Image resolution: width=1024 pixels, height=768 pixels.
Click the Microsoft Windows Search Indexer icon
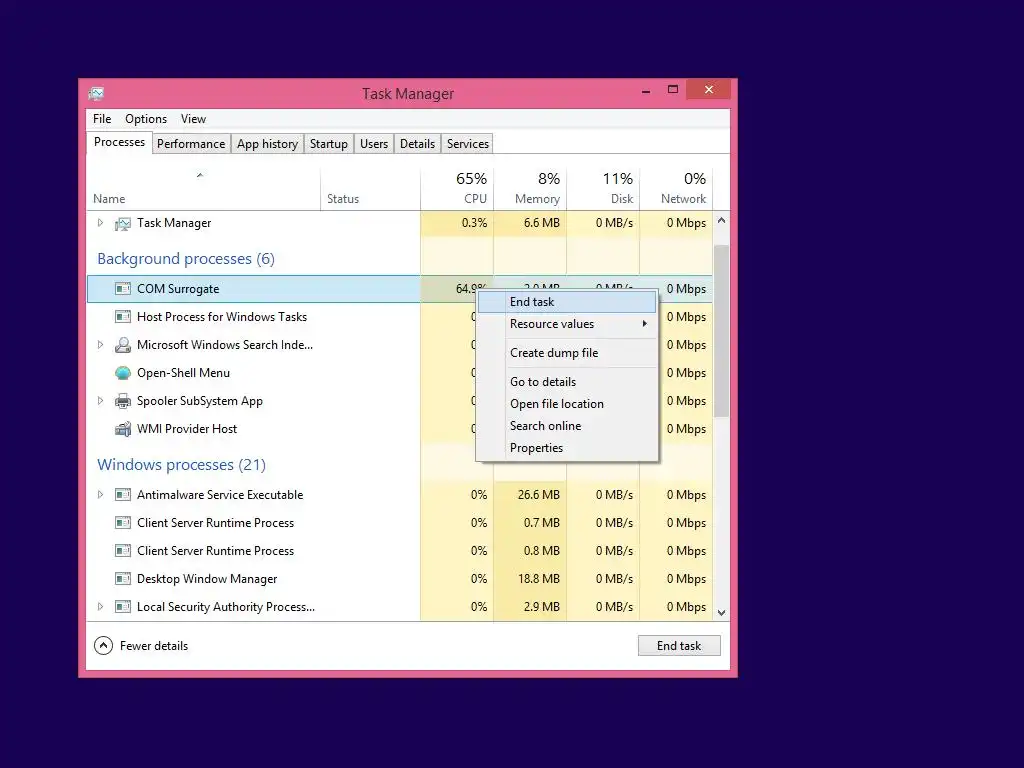123,345
